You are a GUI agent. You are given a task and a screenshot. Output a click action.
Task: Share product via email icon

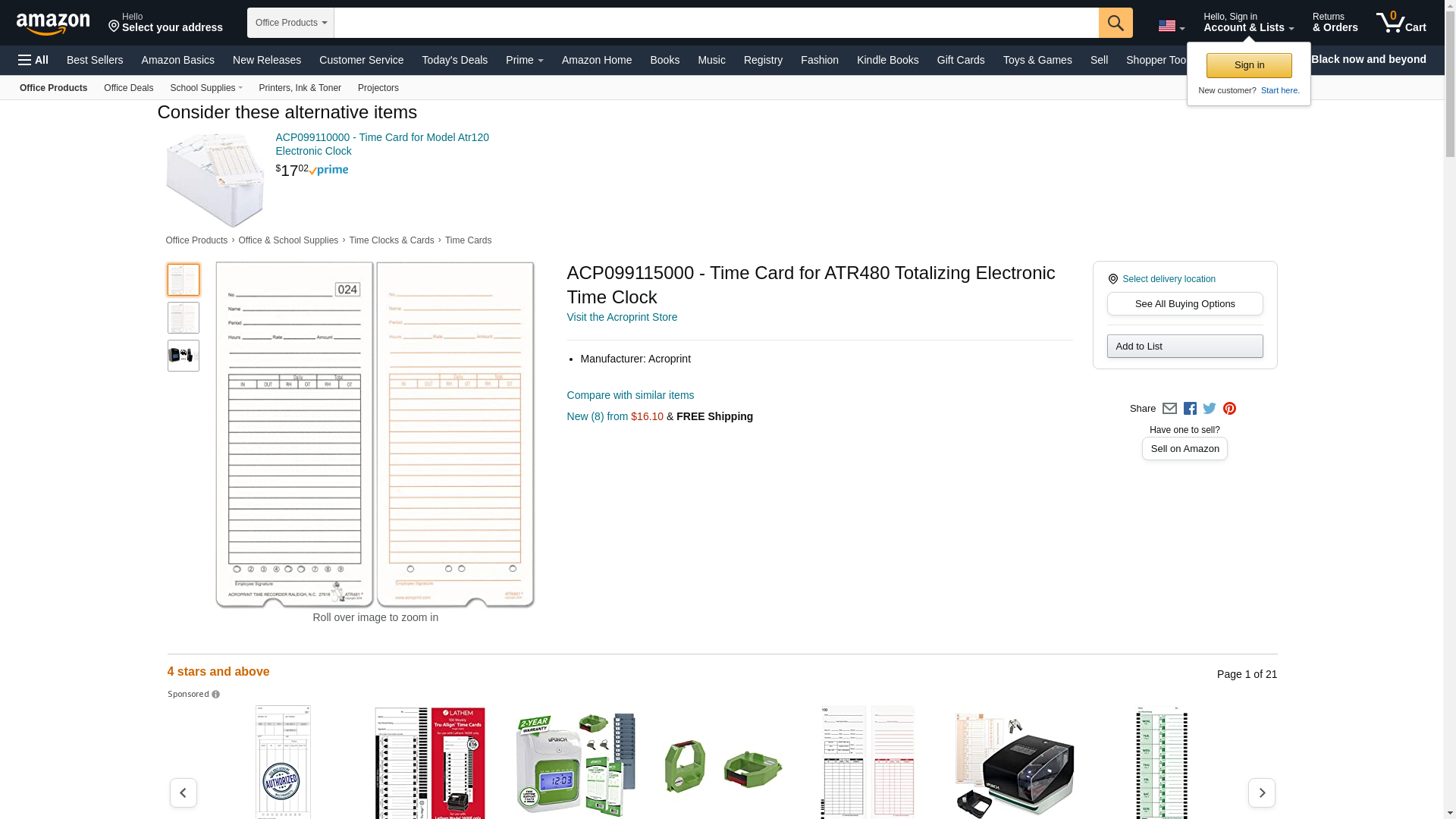[1169, 409]
